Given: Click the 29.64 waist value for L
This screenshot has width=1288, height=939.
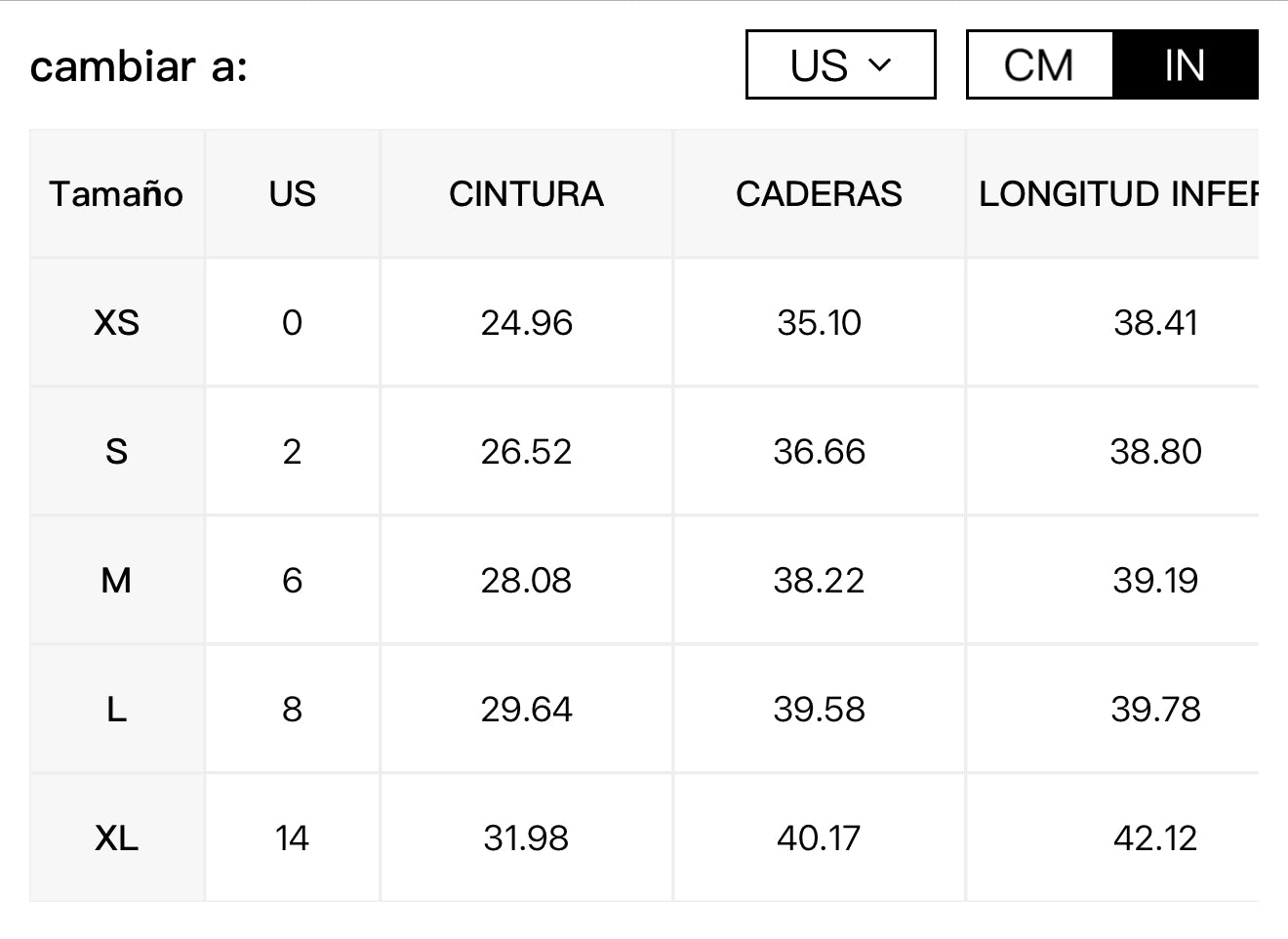Looking at the screenshot, I should [x=526, y=709].
